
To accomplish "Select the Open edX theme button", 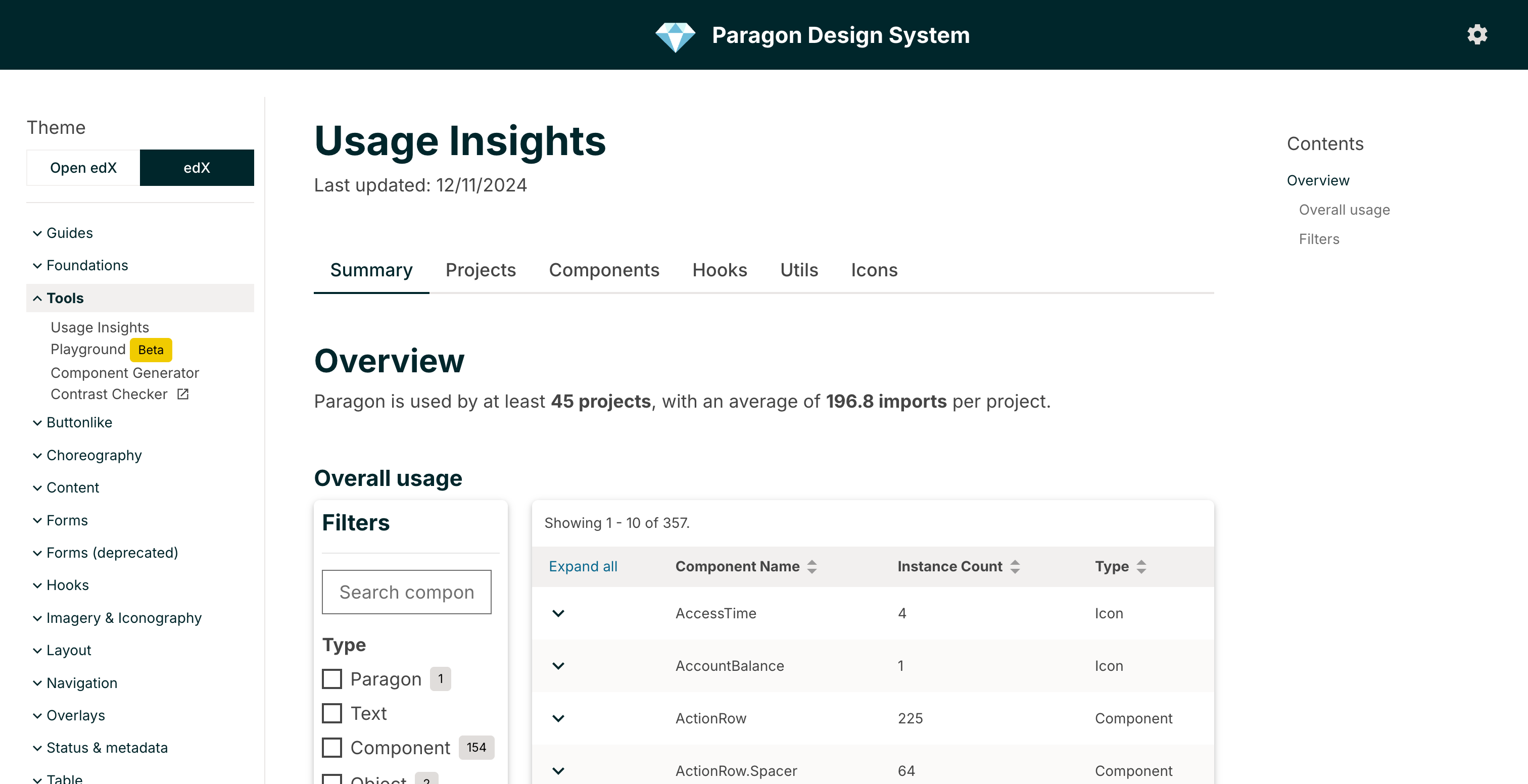I will coord(83,168).
